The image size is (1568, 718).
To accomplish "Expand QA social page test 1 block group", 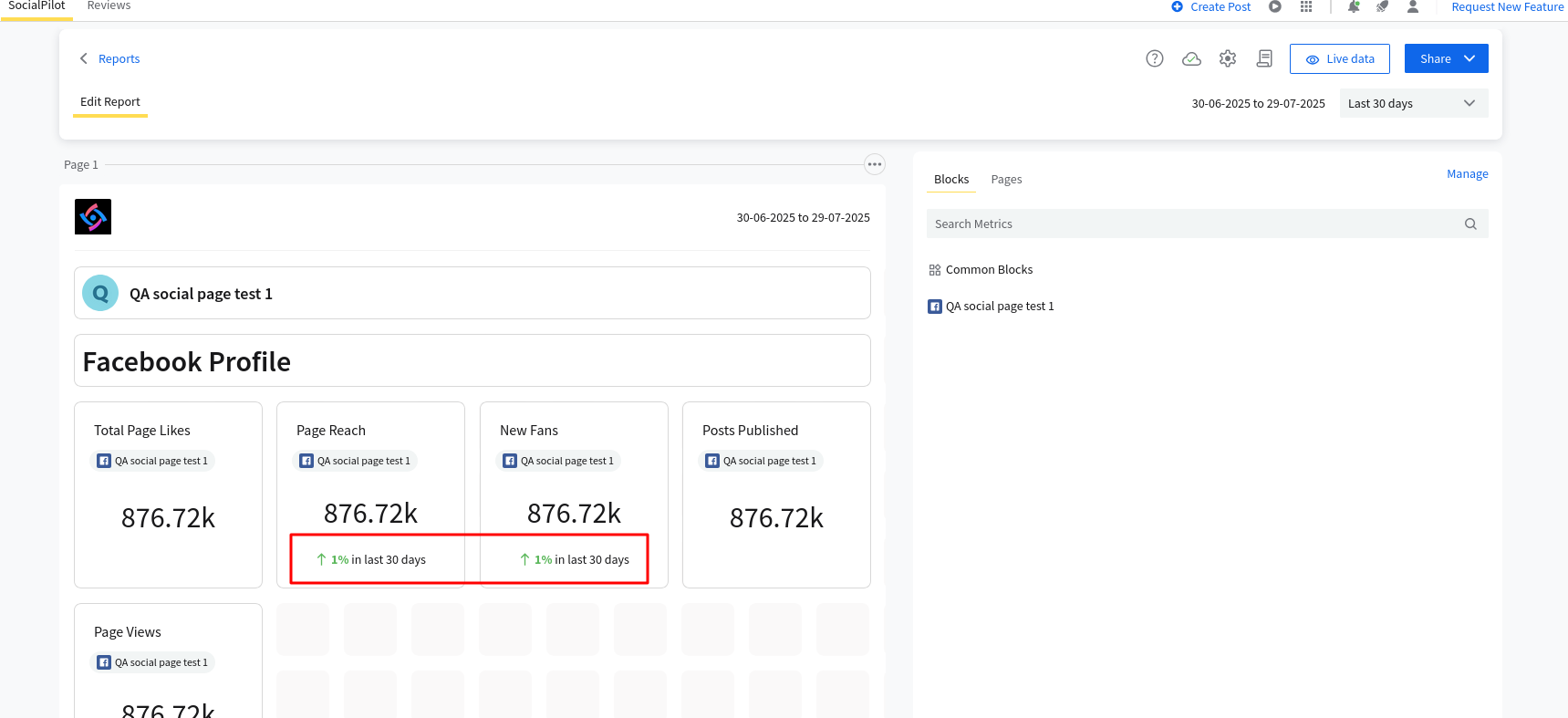I will (x=999, y=307).
